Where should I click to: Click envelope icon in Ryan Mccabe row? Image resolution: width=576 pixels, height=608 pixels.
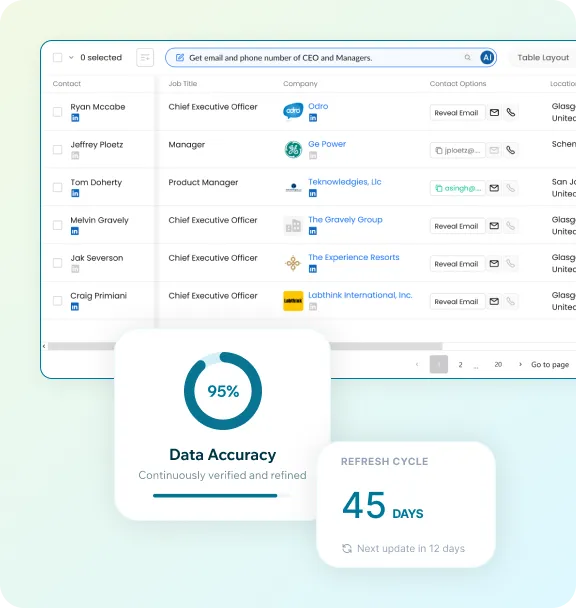pyautogui.click(x=494, y=112)
